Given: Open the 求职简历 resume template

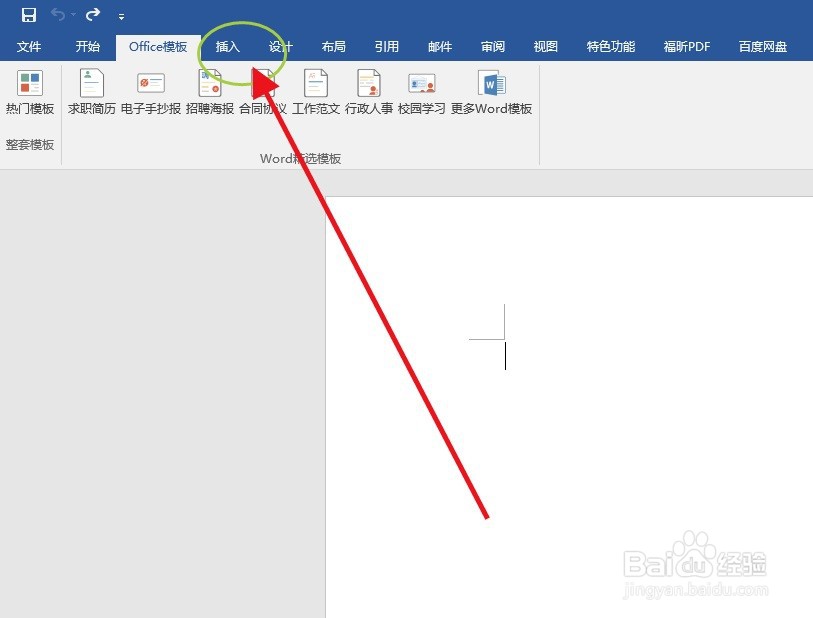Looking at the screenshot, I should tap(91, 91).
